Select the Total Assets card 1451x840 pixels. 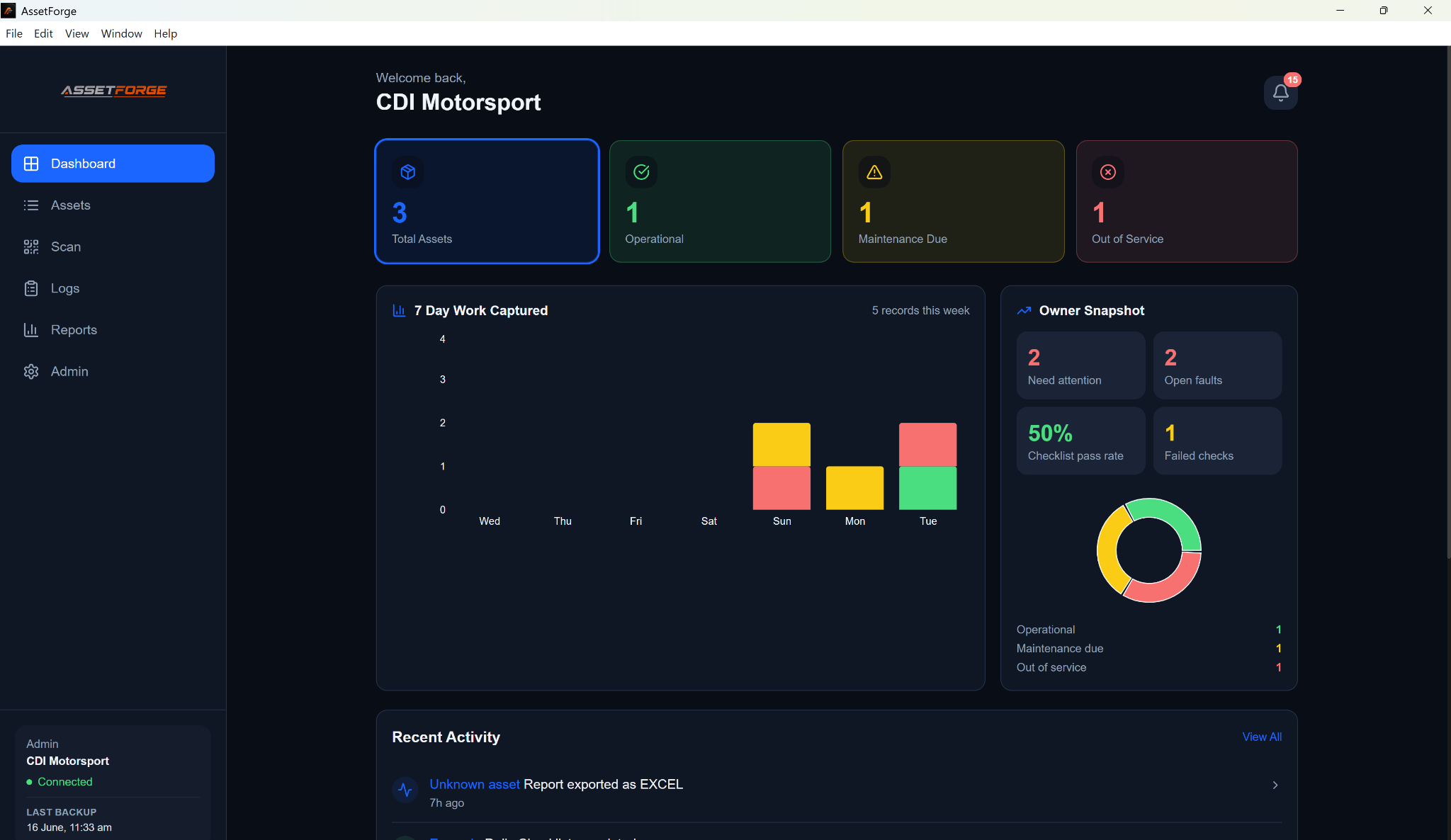point(487,201)
